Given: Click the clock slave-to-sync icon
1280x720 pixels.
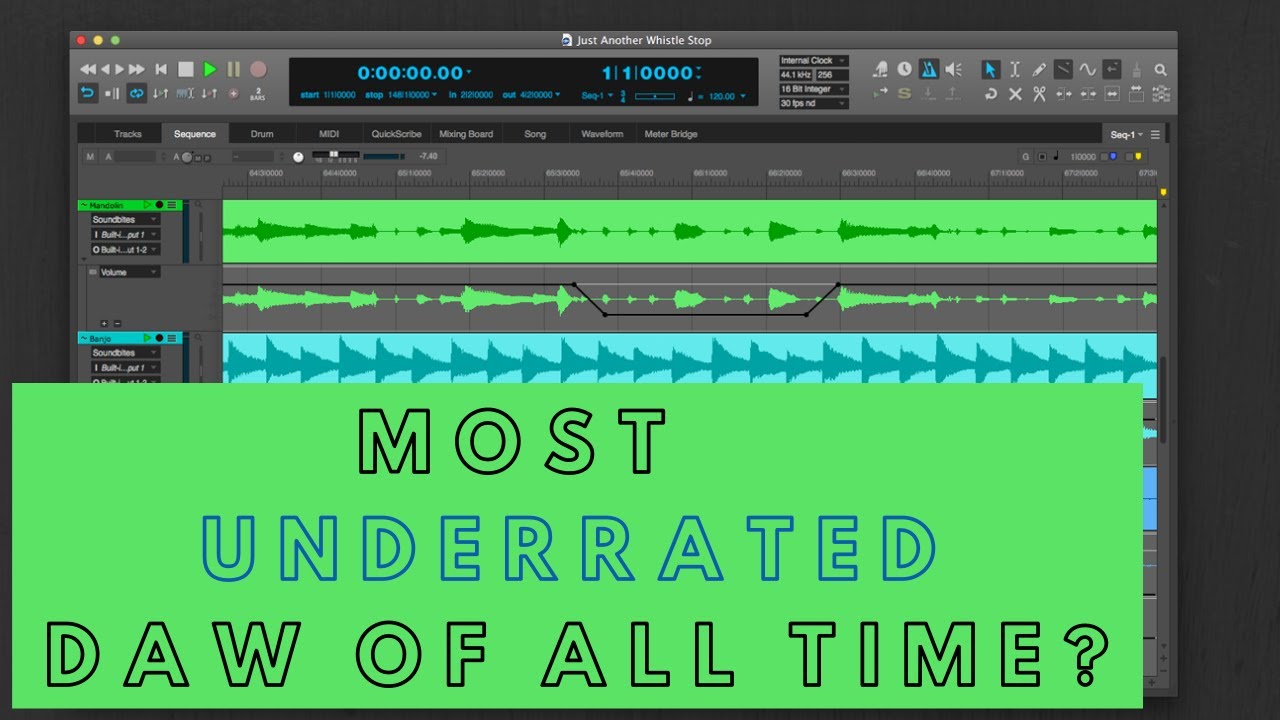Looking at the screenshot, I should pyautogui.click(x=905, y=69).
